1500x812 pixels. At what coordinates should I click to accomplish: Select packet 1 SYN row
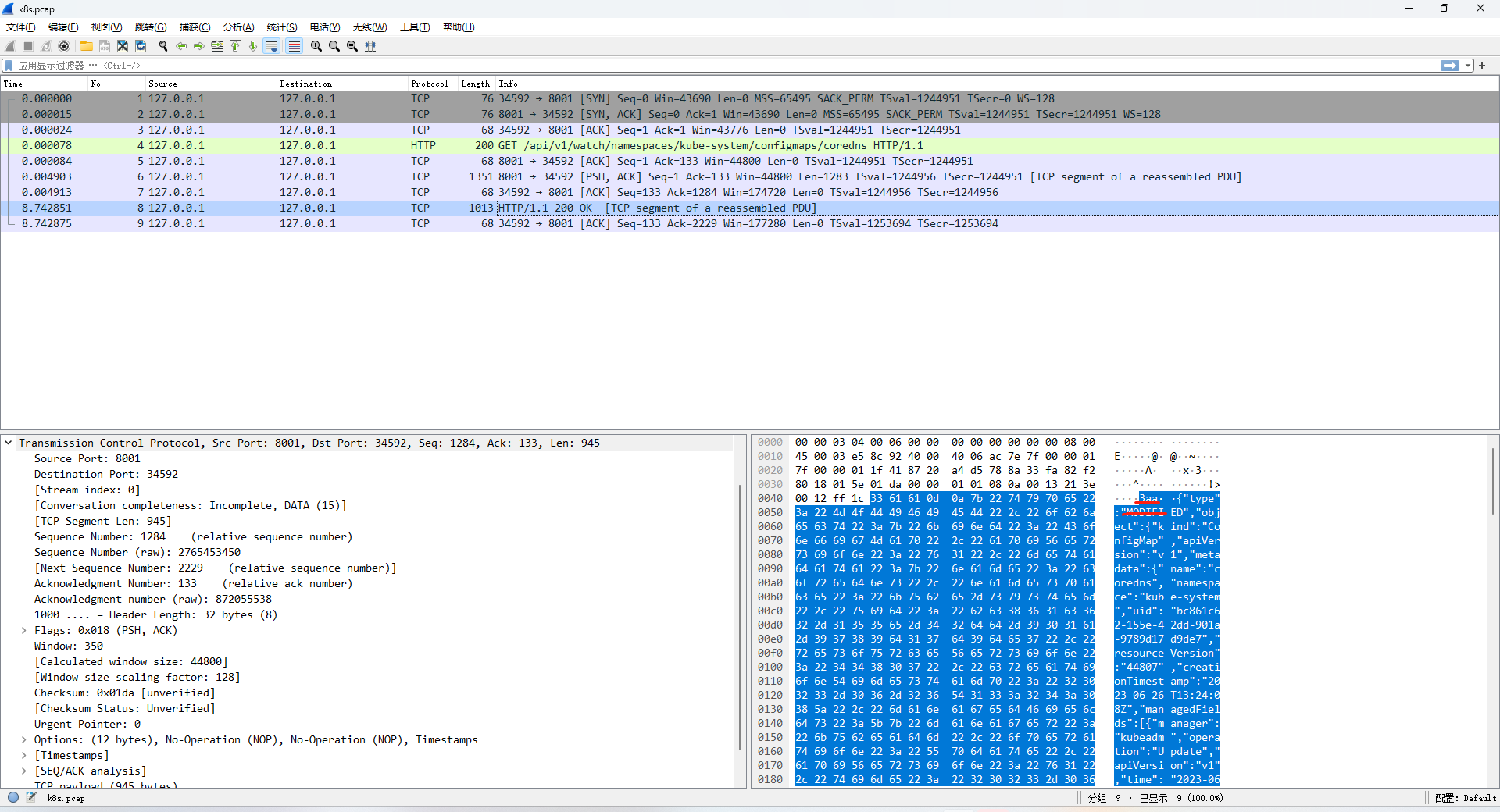(x=749, y=98)
